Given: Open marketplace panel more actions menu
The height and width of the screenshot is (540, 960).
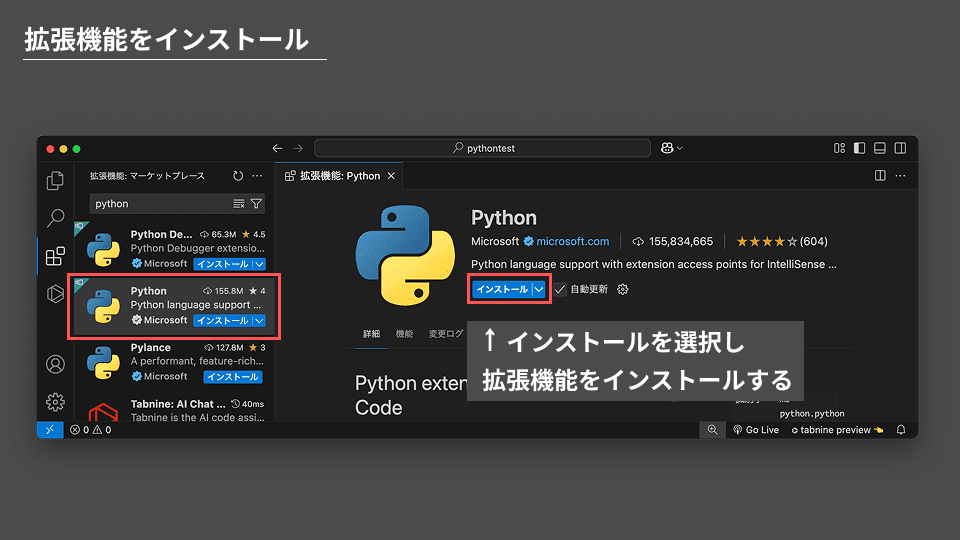Looking at the screenshot, I should (257, 176).
